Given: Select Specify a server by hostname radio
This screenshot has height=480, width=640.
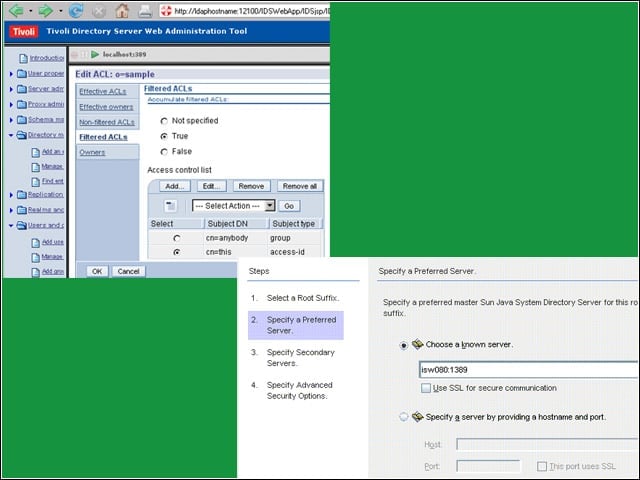Looking at the screenshot, I should tap(404, 417).
